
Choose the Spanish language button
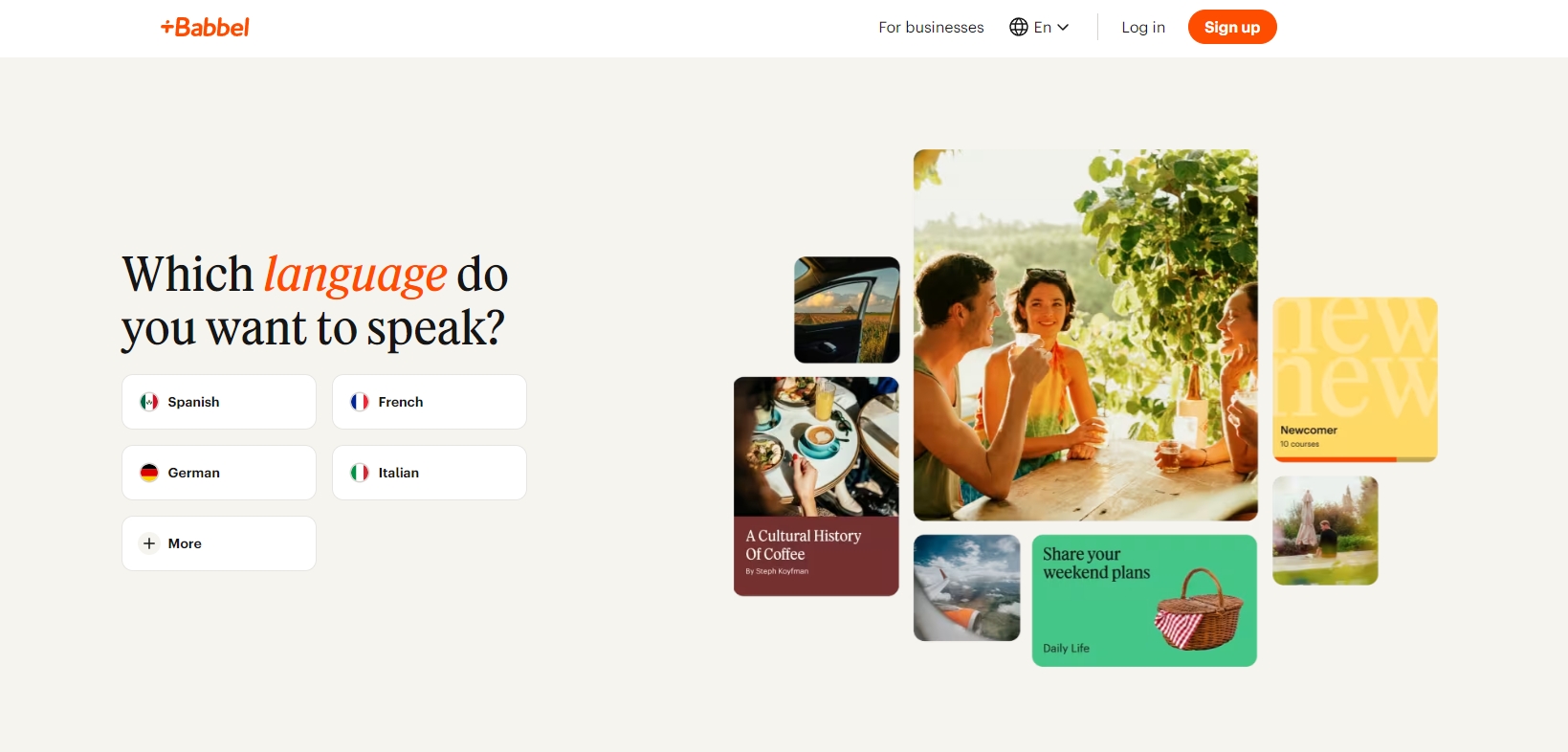[219, 402]
